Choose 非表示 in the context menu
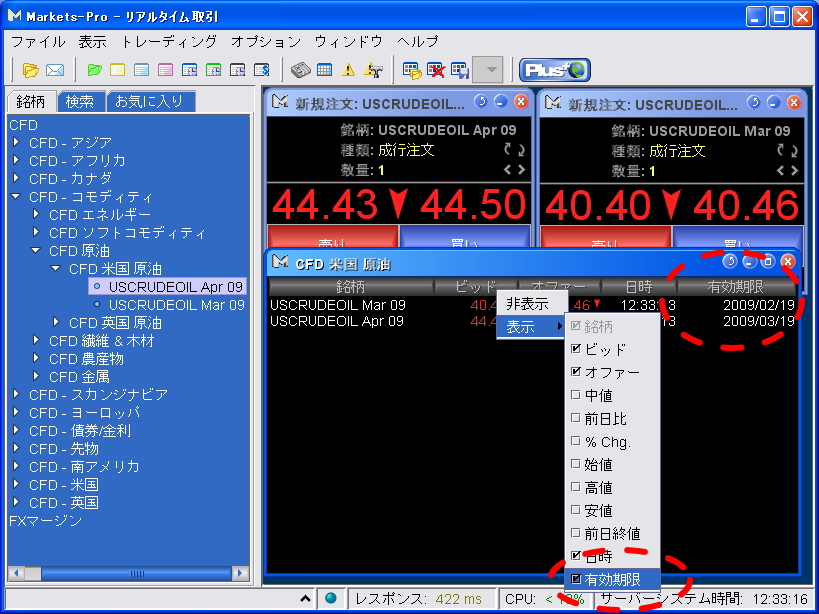The width and height of the screenshot is (819, 614). click(532, 303)
